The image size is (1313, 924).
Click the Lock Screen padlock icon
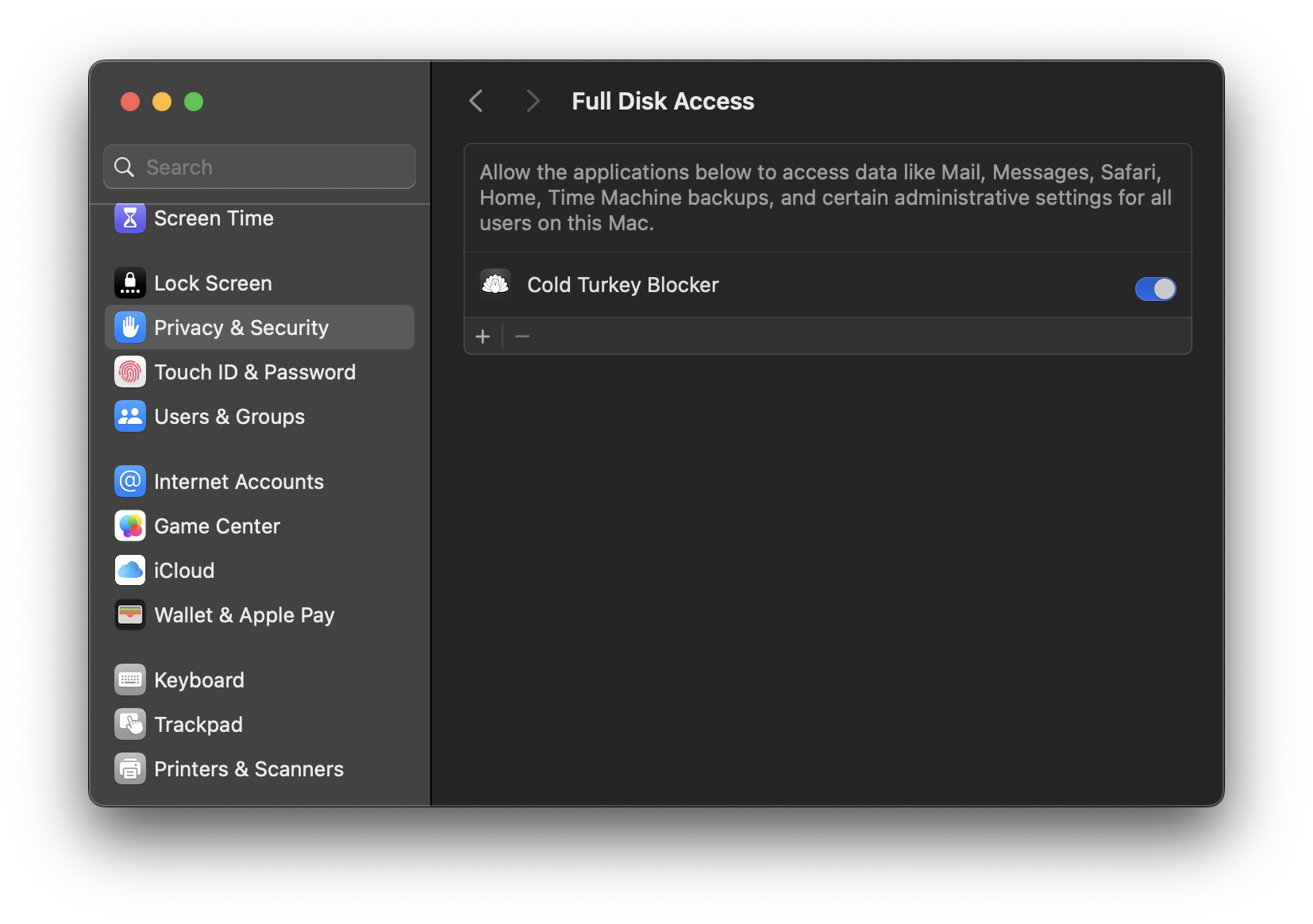tap(130, 283)
